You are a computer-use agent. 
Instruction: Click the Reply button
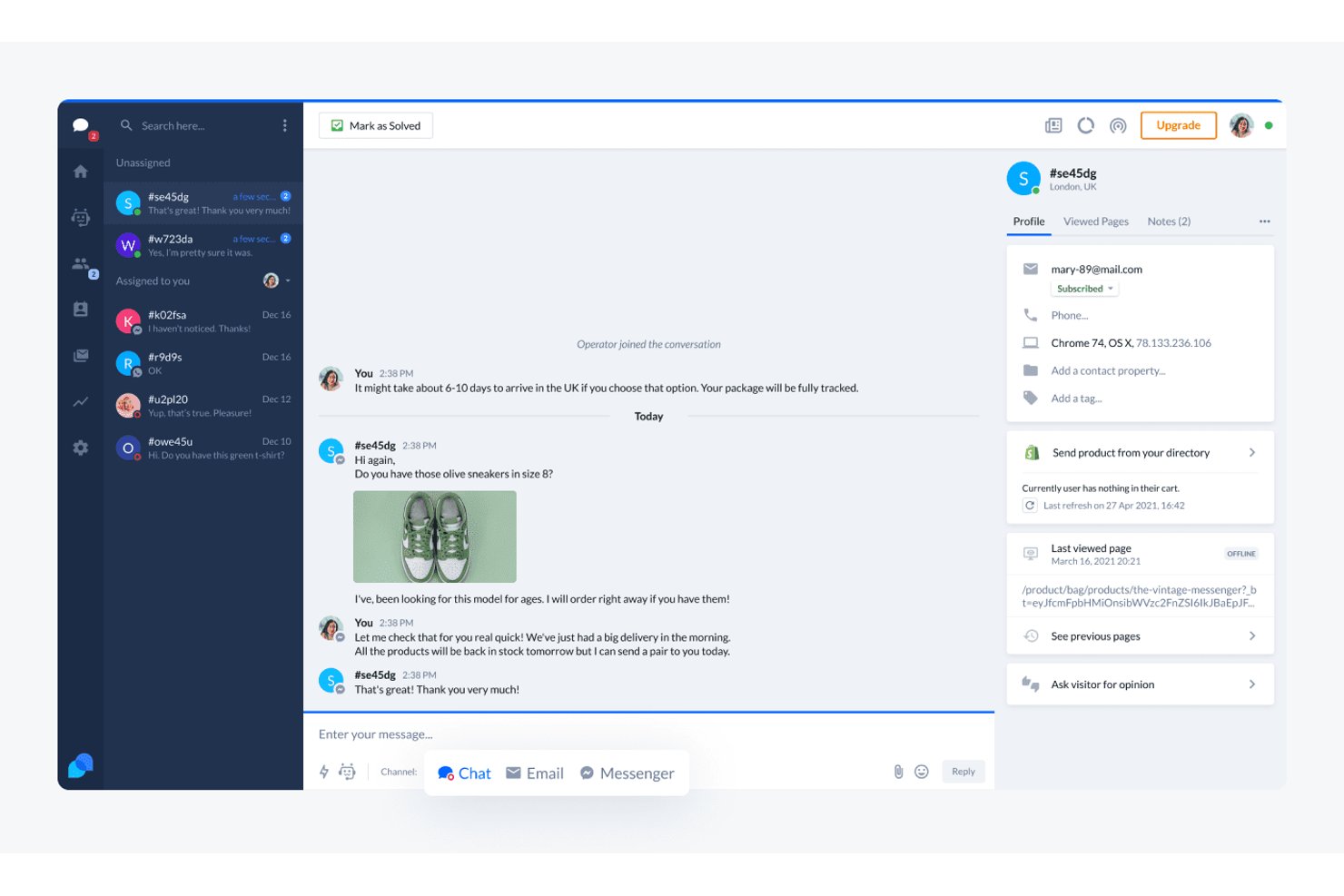964,772
